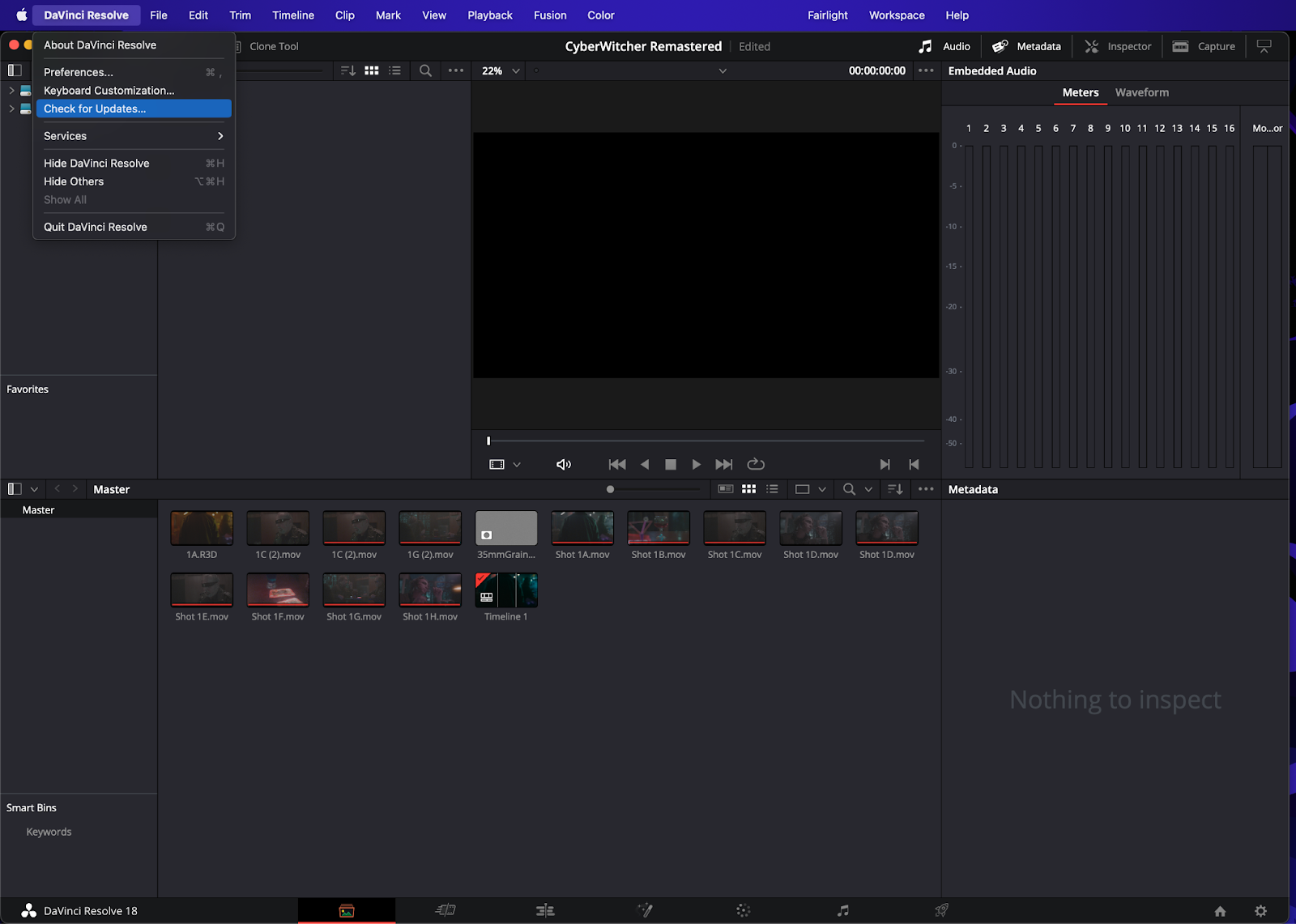
Task: Toggle loop playback in viewer
Action: (756, 464)
